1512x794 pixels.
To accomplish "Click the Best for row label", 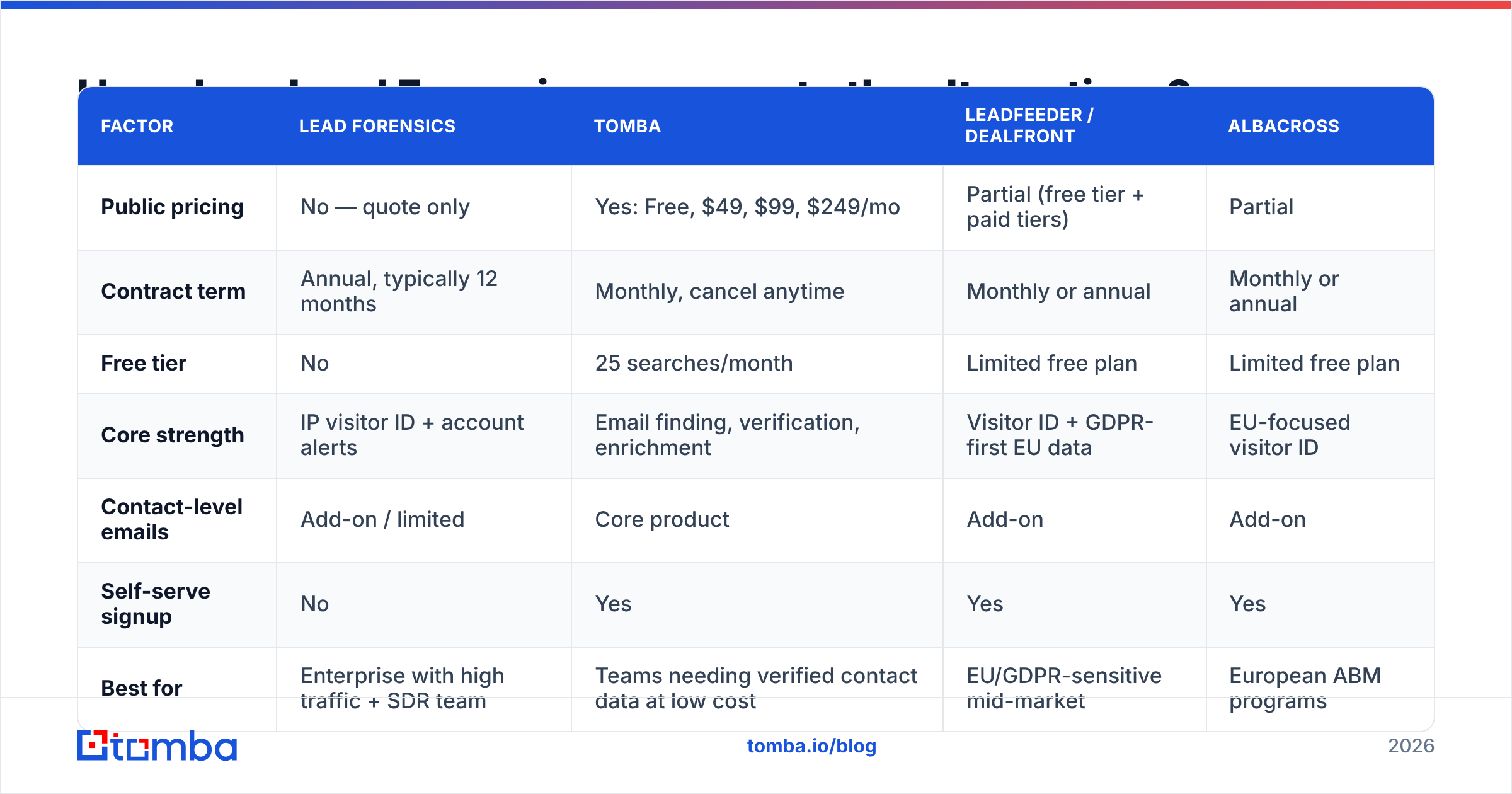I will pos(142,688).
